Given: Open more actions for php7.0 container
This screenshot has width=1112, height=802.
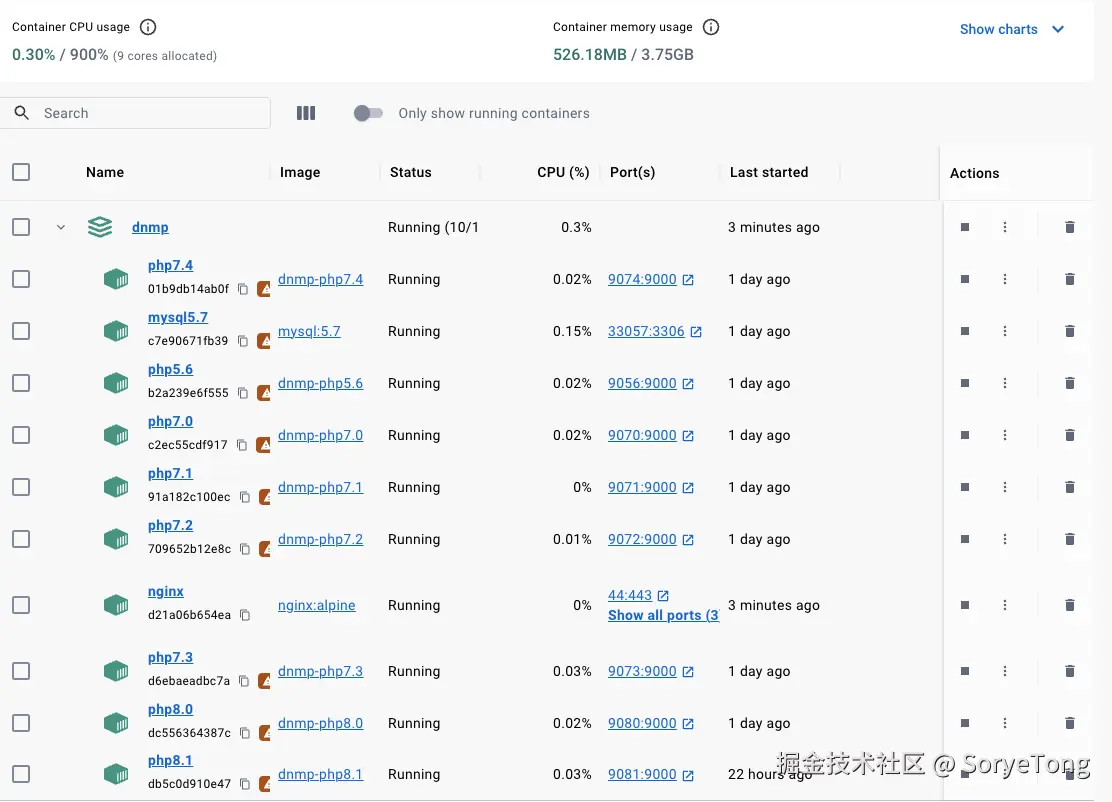Looking at the screenshot, I should tap(1005, 435).
